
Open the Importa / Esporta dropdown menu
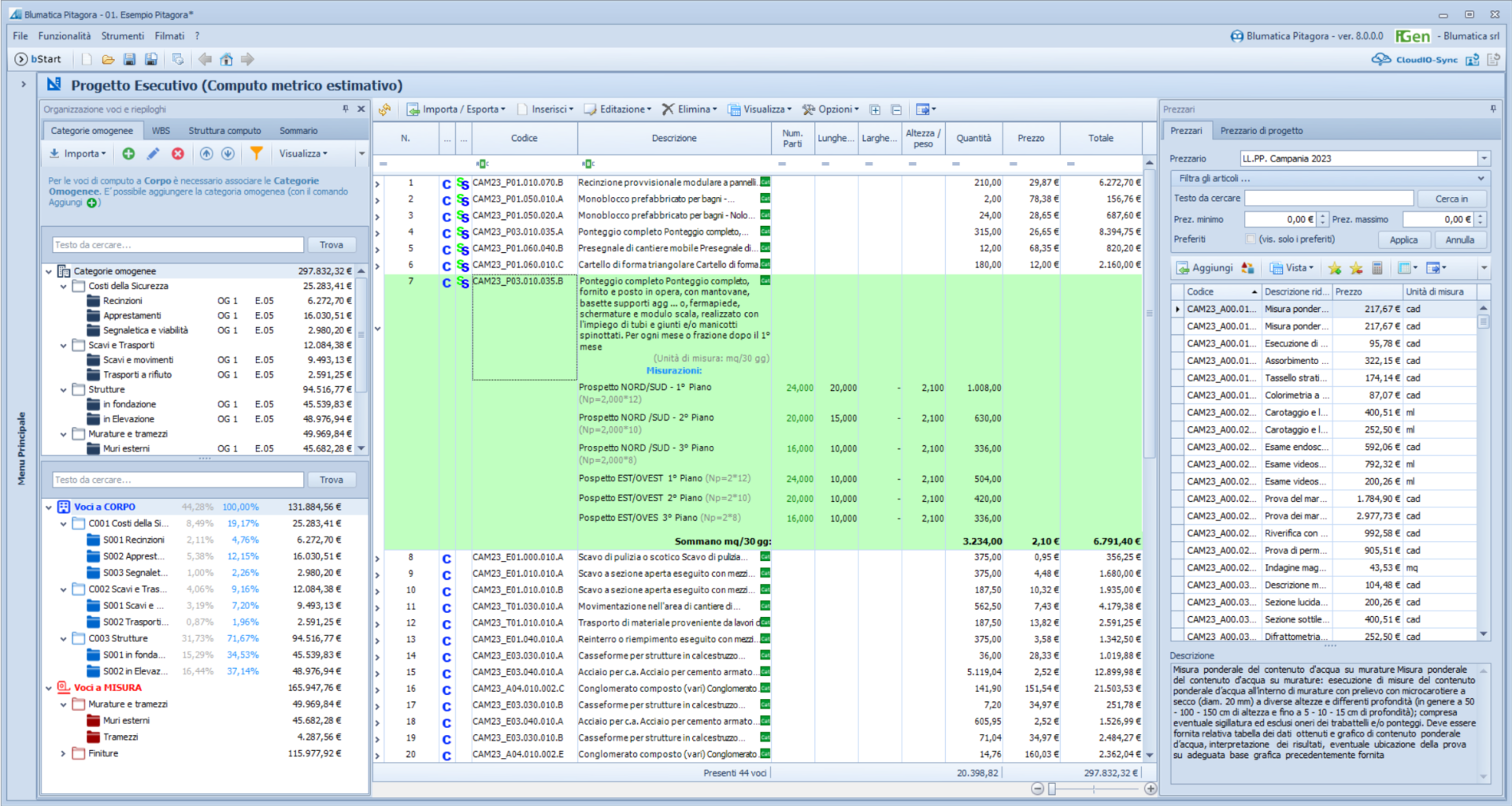[461, 110]
